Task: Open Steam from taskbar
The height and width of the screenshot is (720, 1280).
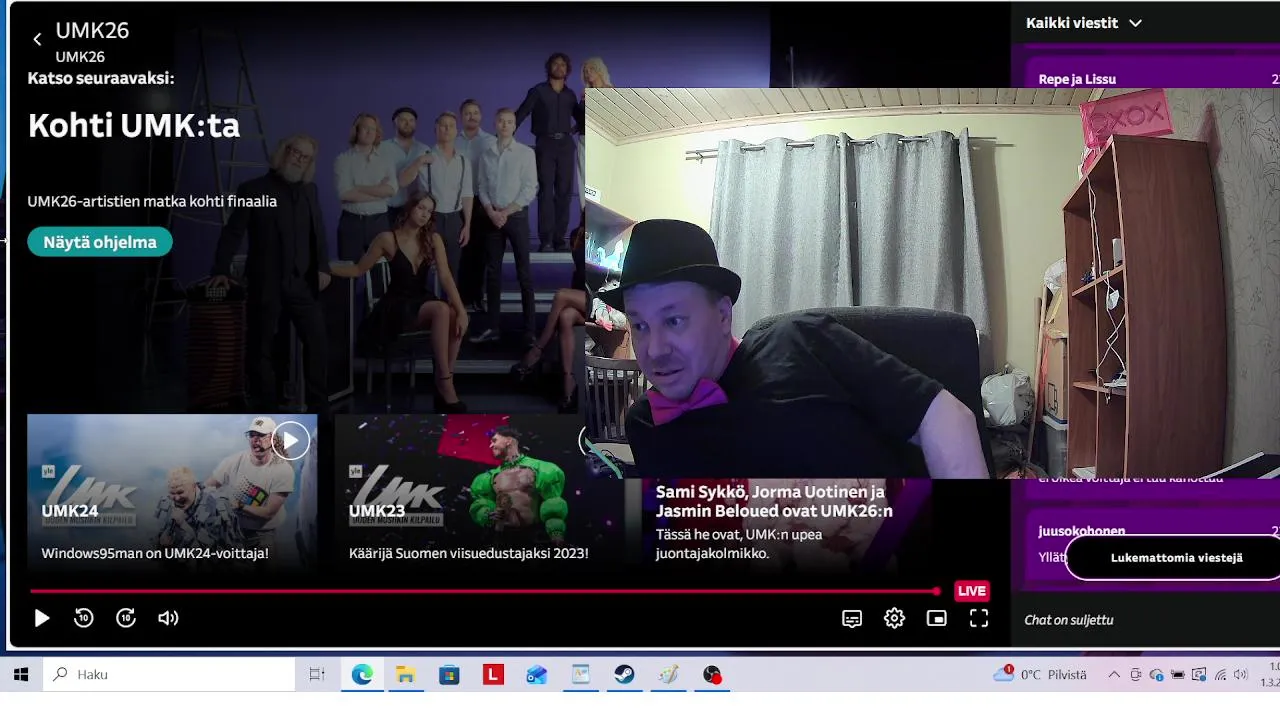Action: [624, 675]
